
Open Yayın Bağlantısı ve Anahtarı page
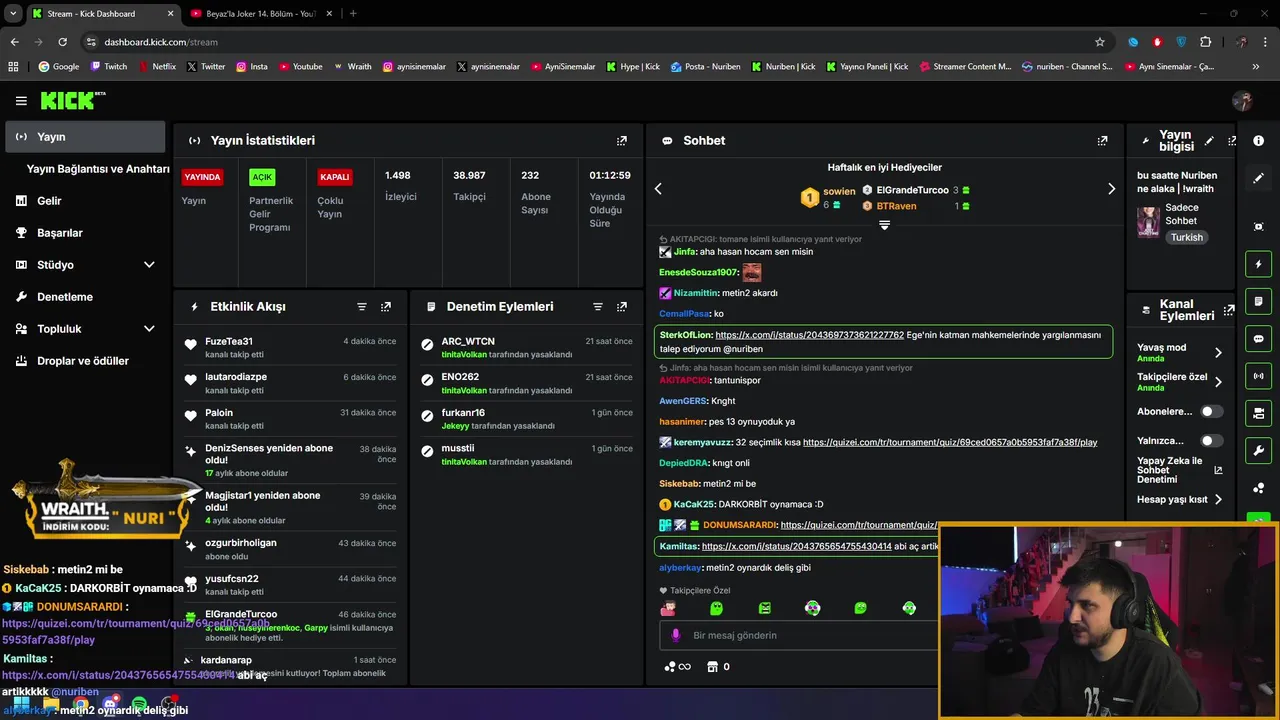(x=98, y=169)
